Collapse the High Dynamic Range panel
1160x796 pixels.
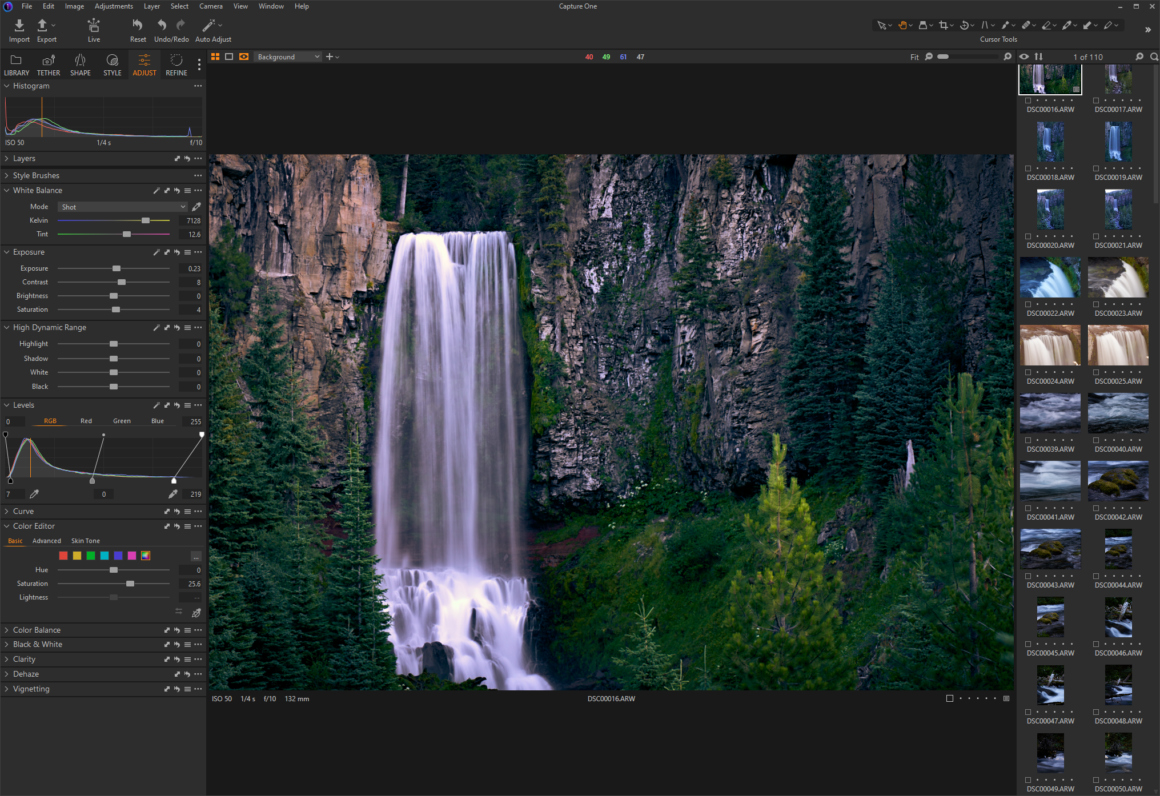click(x=7, y=327)
